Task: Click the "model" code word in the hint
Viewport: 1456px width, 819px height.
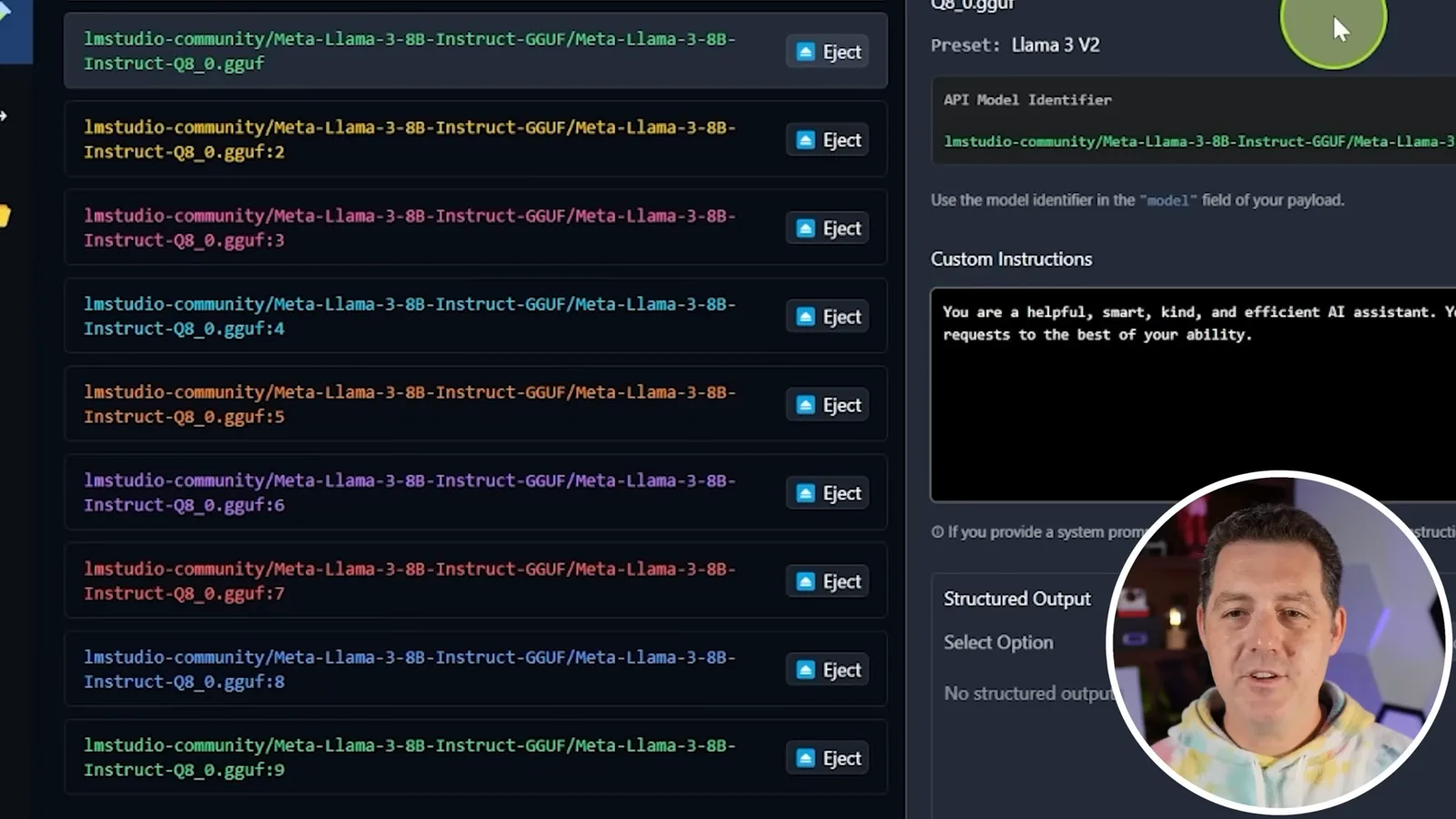Action: [x=1168, y=200]
